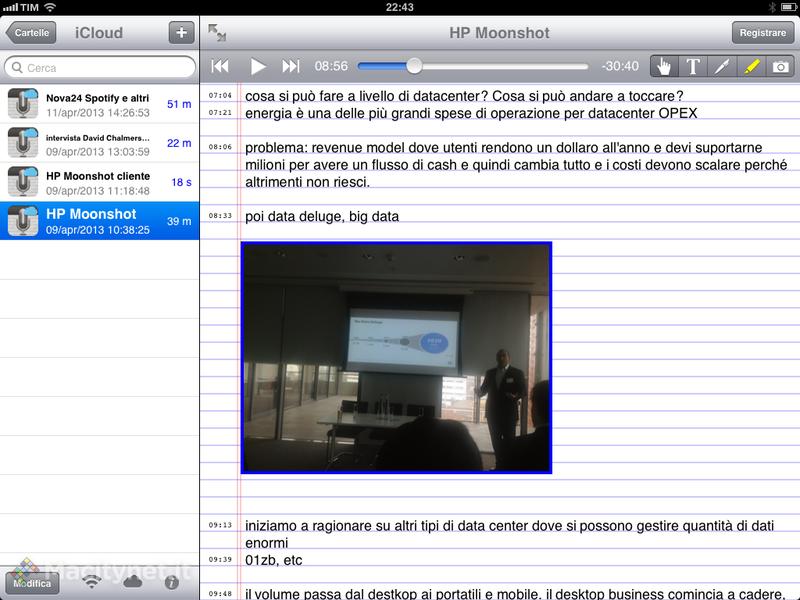The image size is (800, 600).
Task: Click the paragraph starting 'problema: revenue model'
Action: [x=516, y=165]
